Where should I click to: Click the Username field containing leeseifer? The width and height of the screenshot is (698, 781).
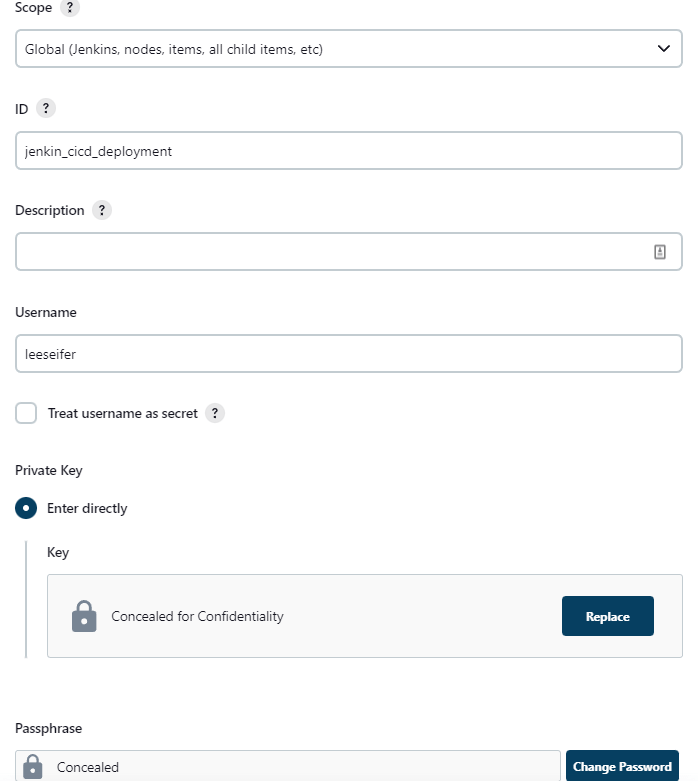(348, 353)
